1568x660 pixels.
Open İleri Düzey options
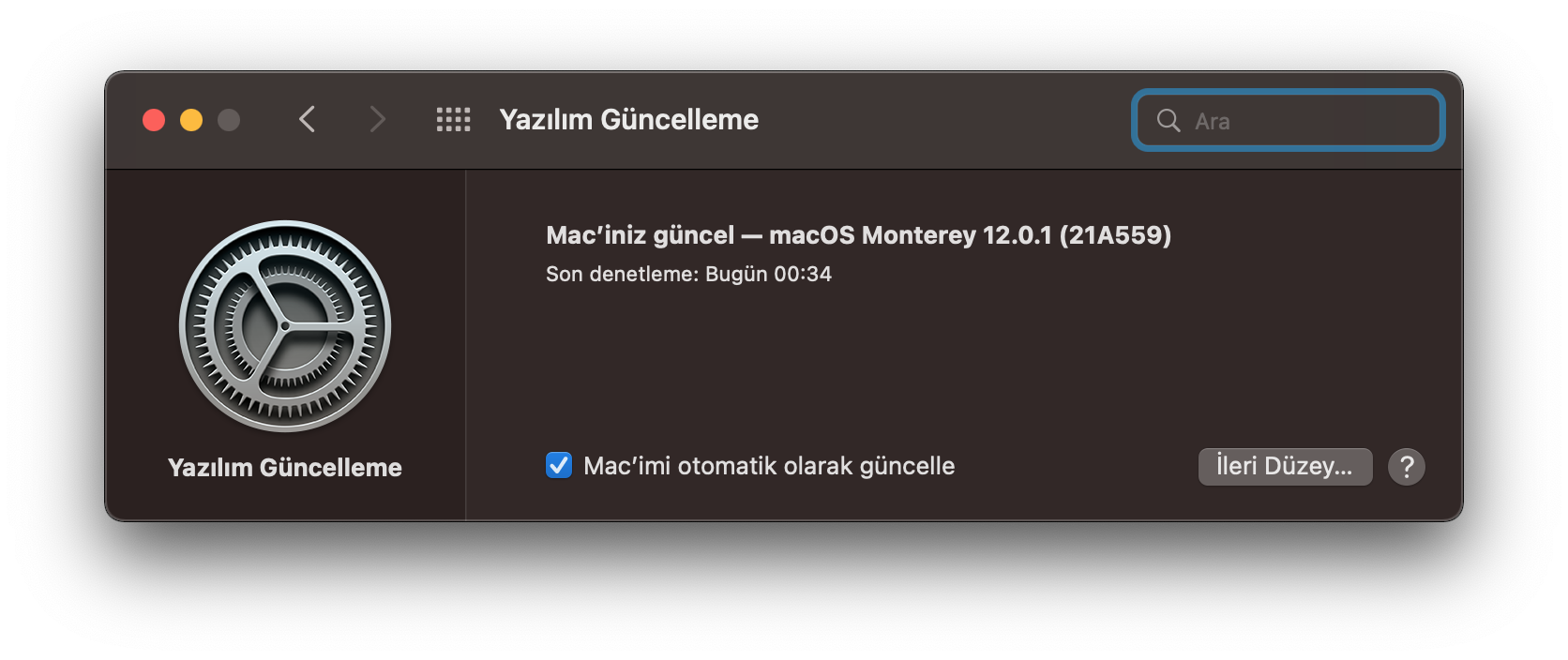[x=1284, y=466]
